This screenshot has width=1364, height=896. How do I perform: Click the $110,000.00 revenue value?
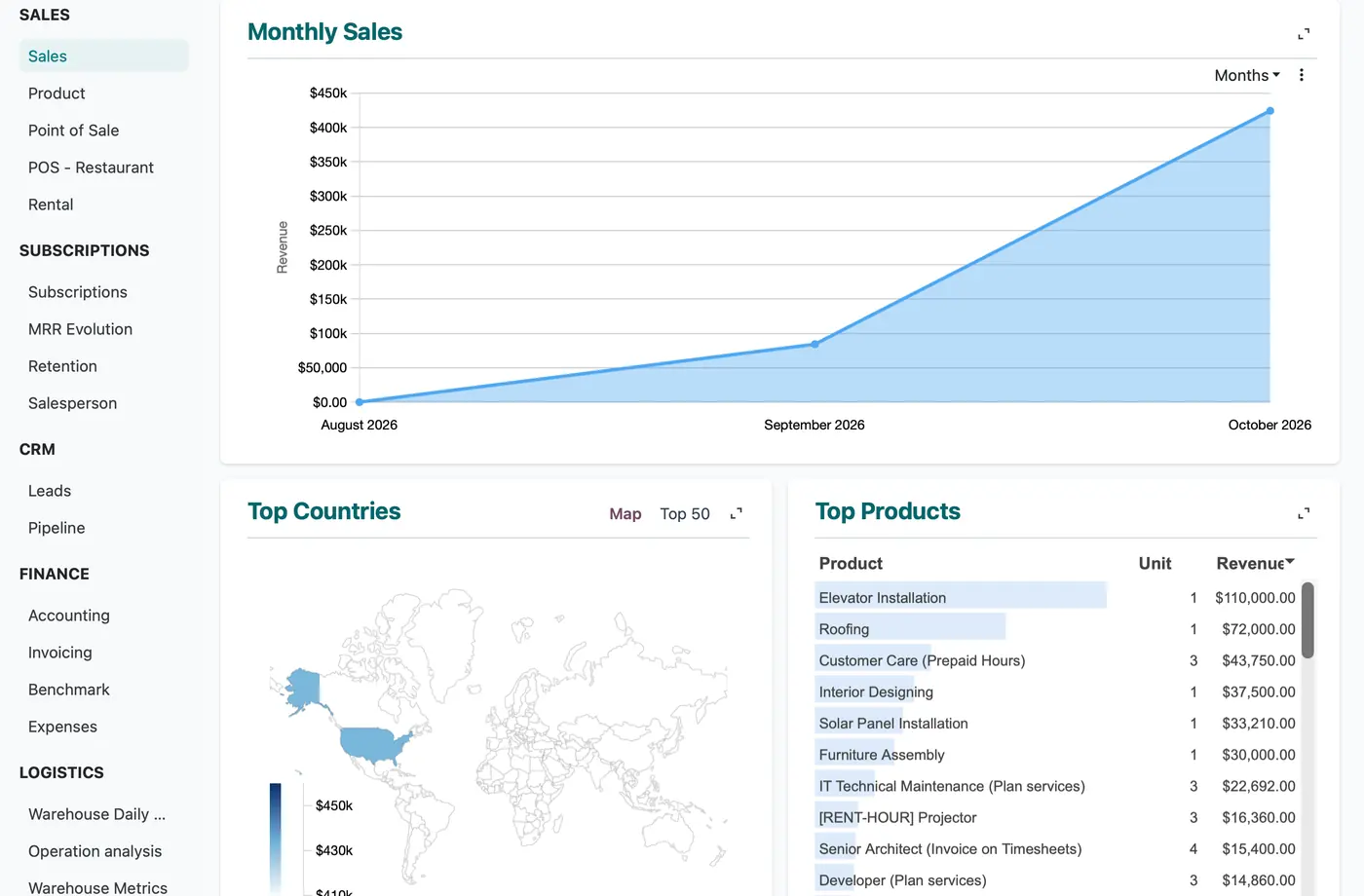click(1255, 597)
